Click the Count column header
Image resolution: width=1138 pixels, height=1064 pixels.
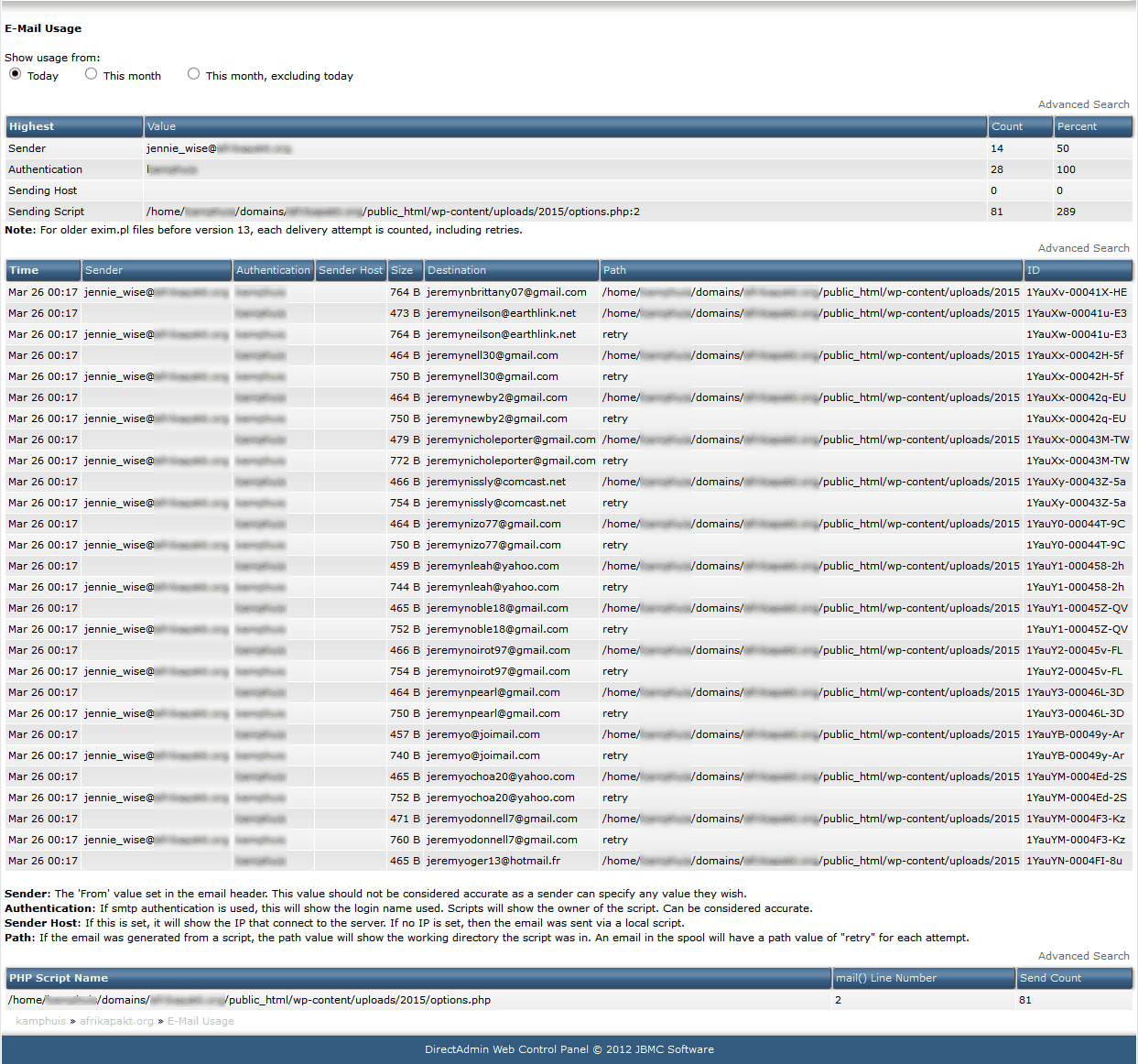click(x=1007, y=126)
